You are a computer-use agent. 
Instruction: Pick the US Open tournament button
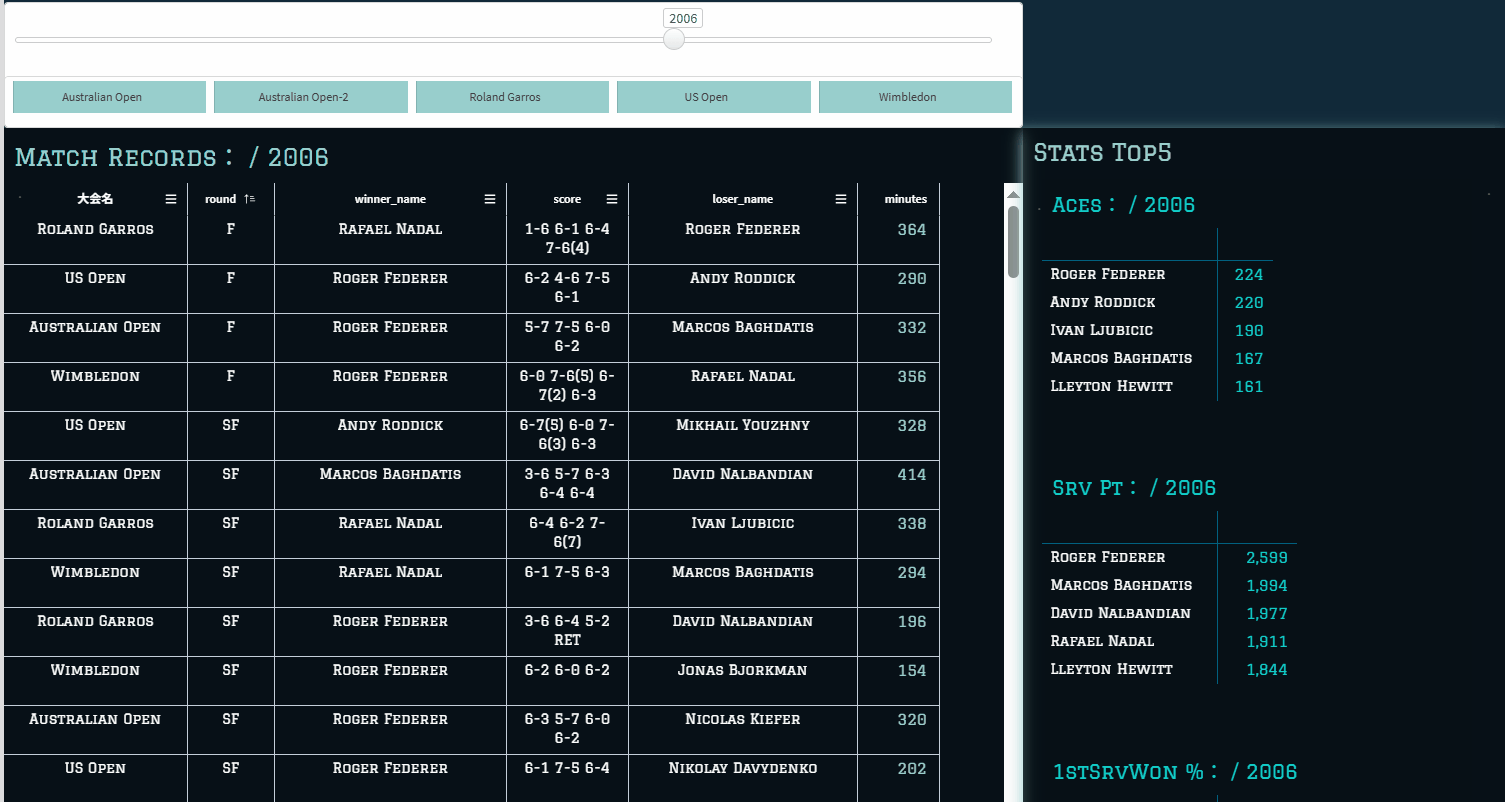[714, 97]
